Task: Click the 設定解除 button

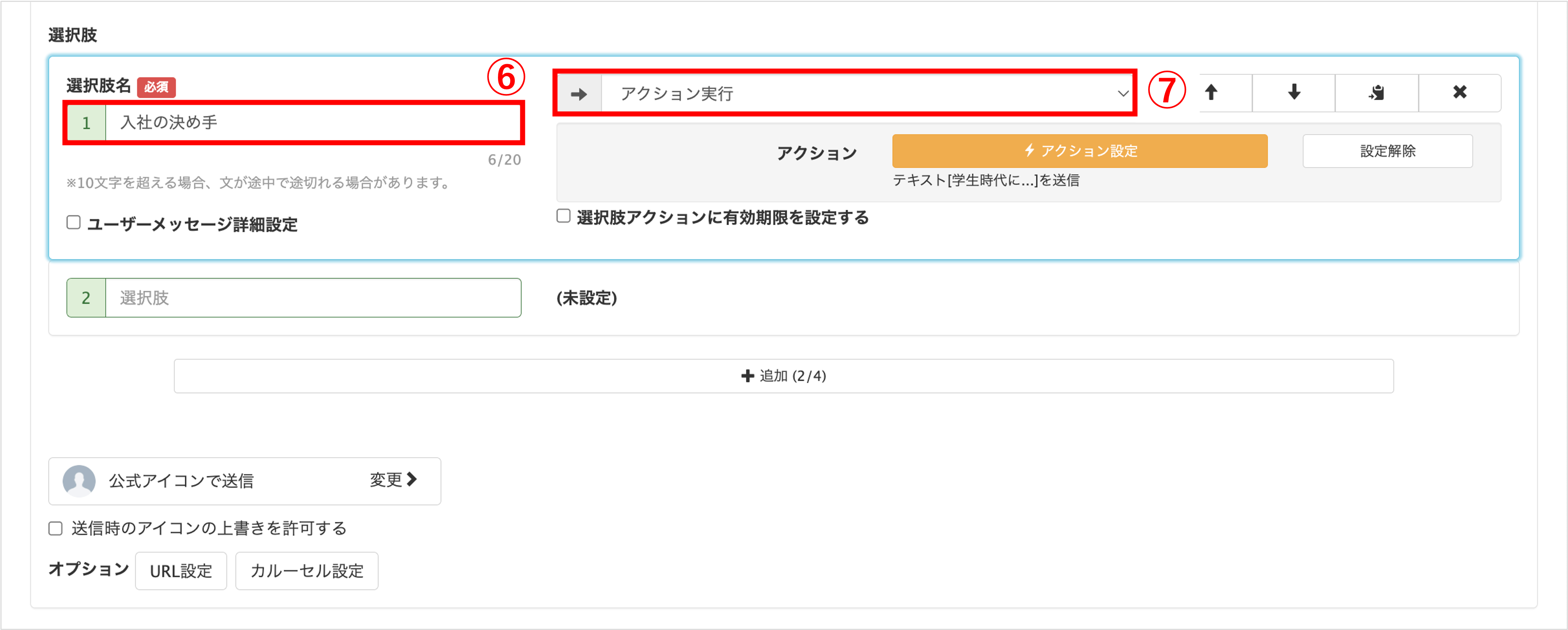Action: tap(1387, 150)
